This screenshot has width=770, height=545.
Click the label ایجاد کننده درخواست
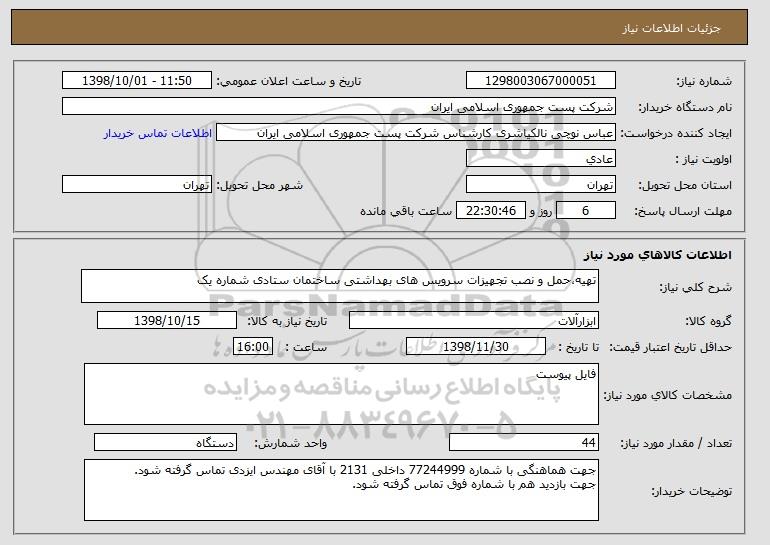pos(676,133)
